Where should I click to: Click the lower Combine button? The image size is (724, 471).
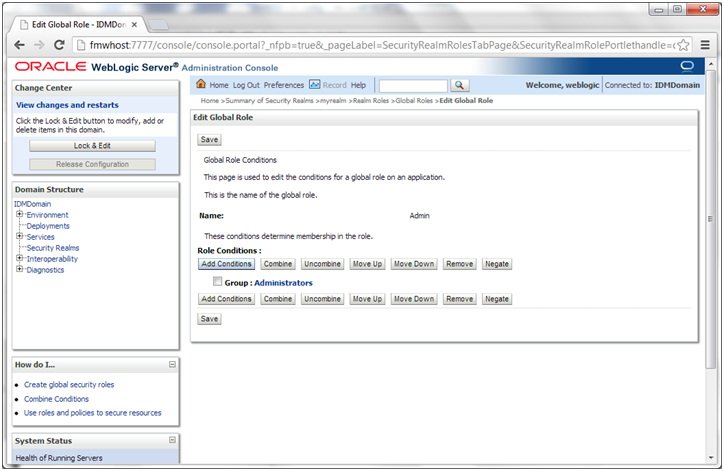(278, 299)
